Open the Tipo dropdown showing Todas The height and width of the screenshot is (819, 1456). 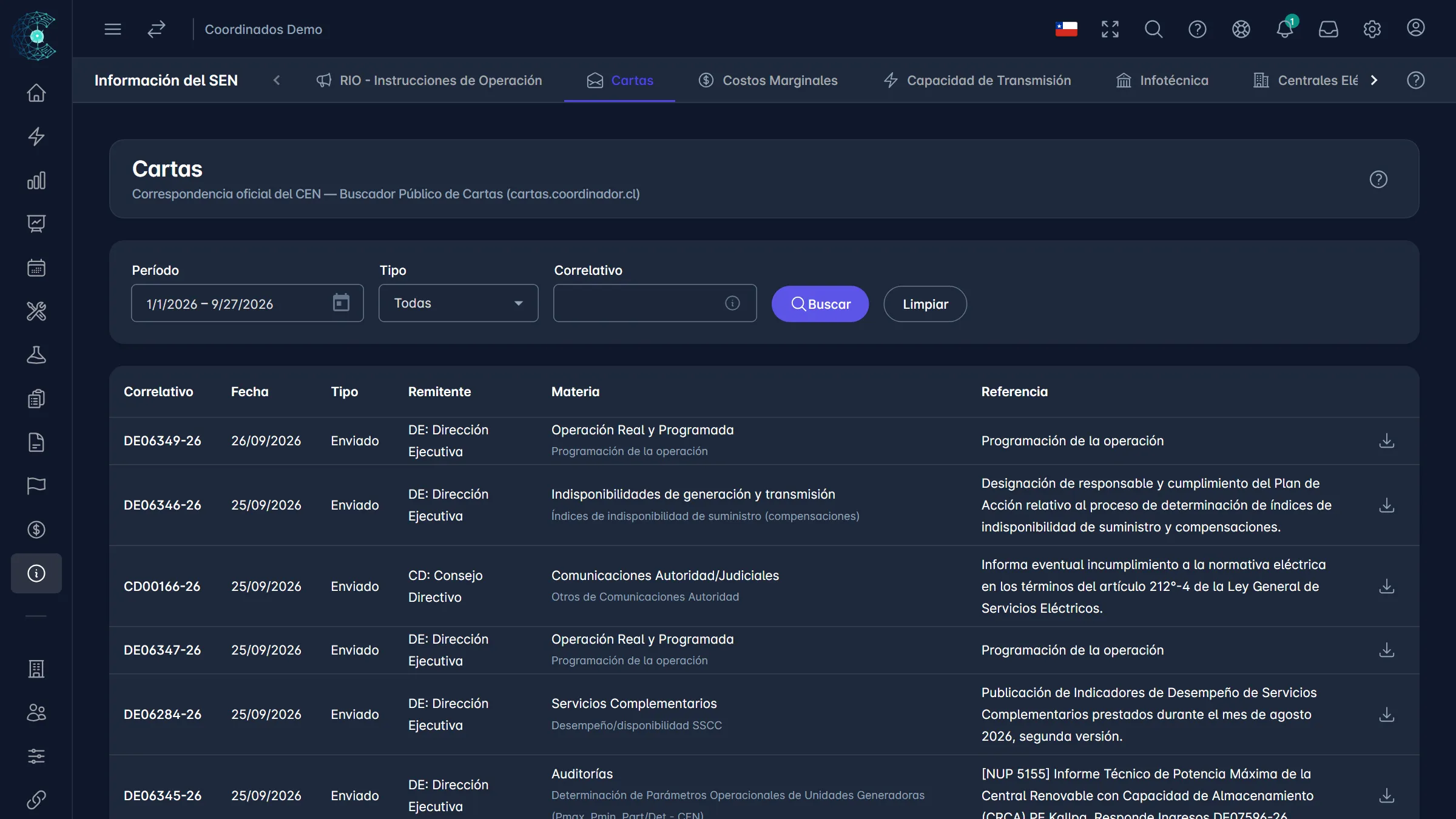pos(459,303)
